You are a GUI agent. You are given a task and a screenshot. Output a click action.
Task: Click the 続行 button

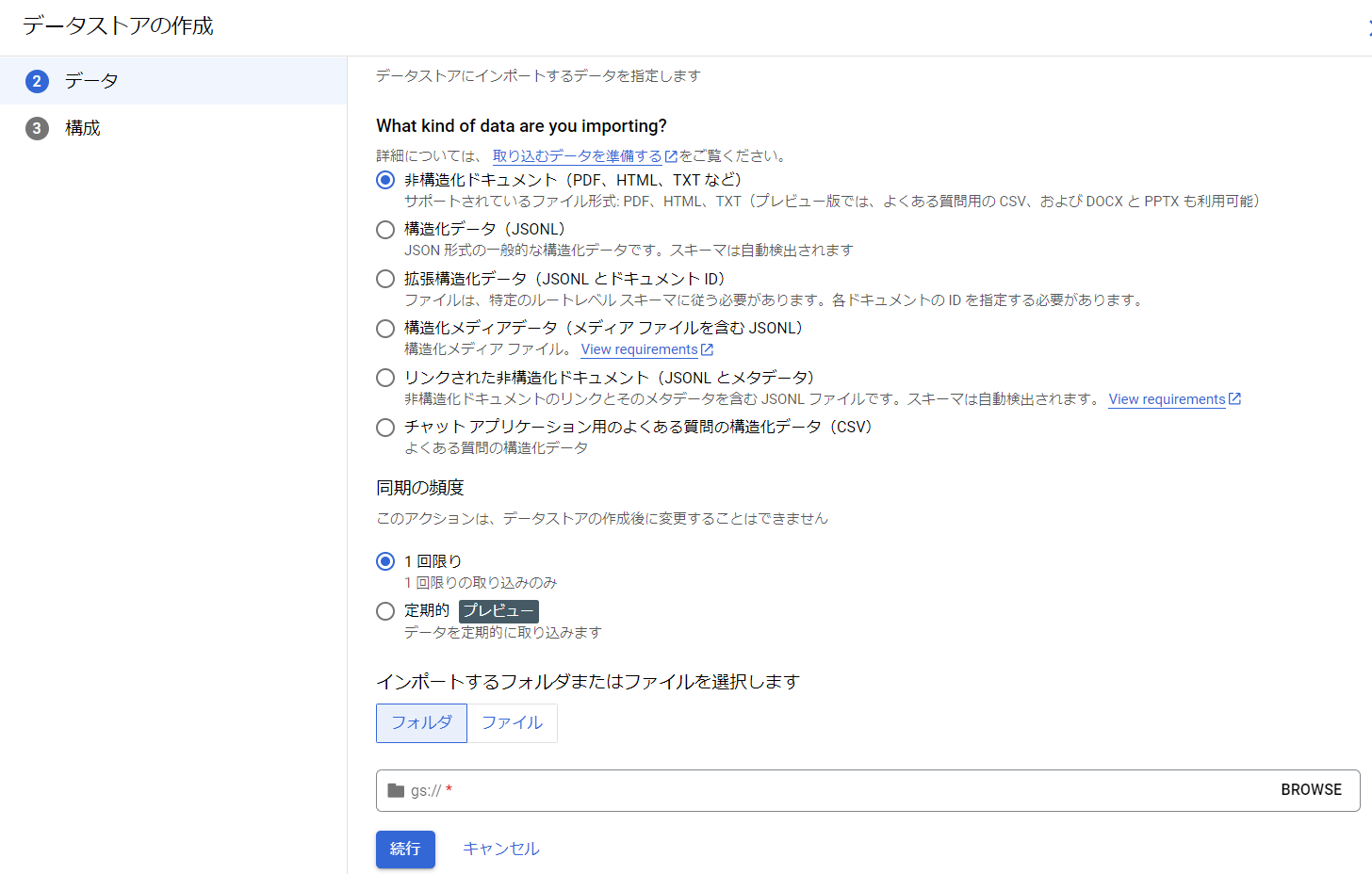tap(405, 850)
